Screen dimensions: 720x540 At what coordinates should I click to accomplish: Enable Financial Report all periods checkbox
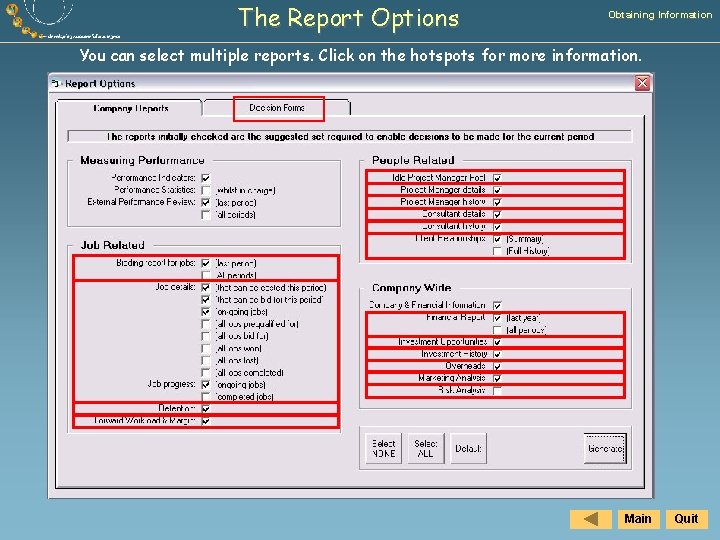tap(497, 330)
